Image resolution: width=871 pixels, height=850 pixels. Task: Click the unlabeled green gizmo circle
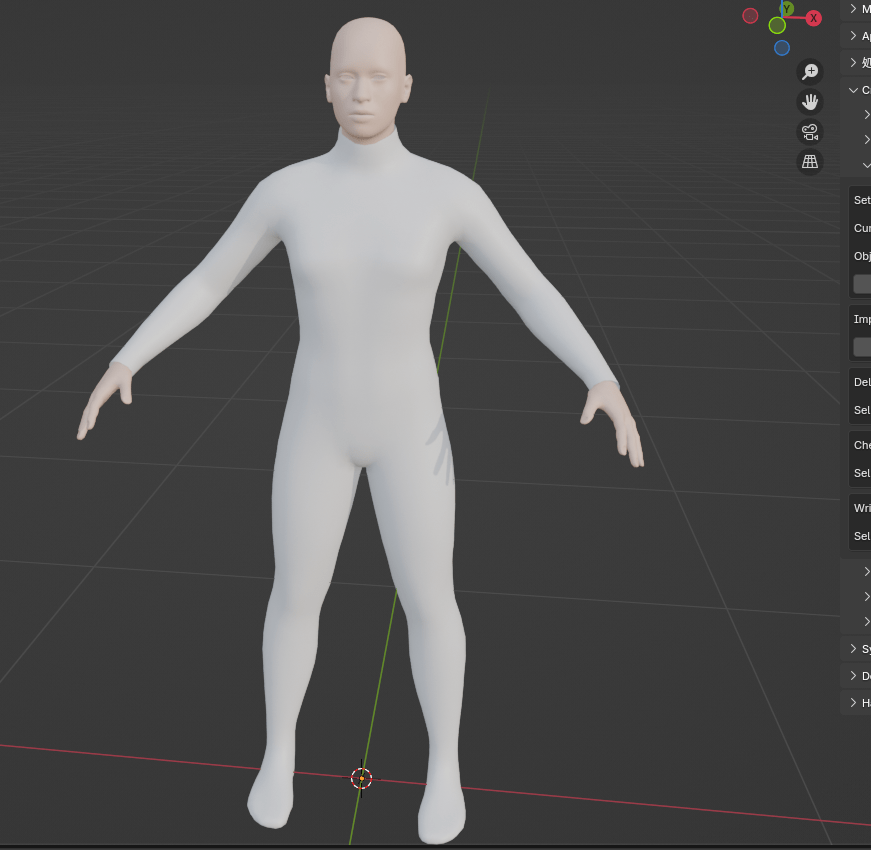click(777, 25)
